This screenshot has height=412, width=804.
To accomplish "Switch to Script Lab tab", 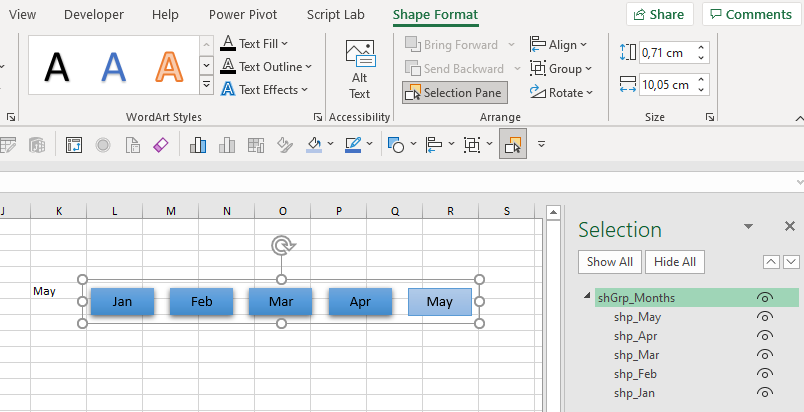I will 335,14.
